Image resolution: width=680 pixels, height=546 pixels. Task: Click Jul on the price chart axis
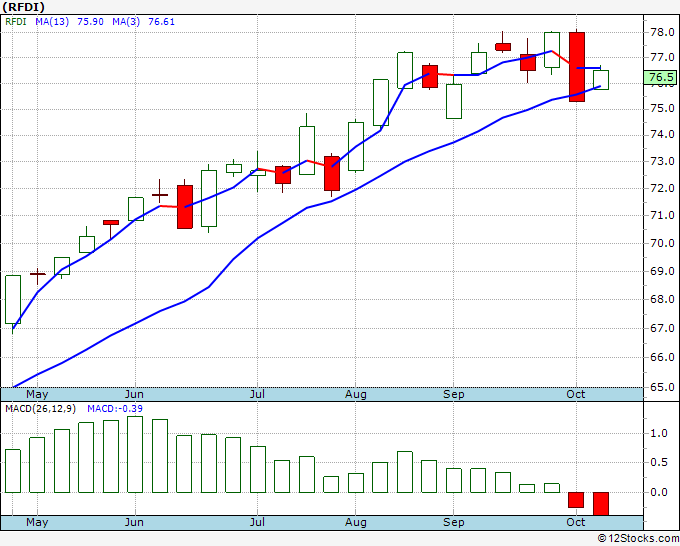(257, 395)
